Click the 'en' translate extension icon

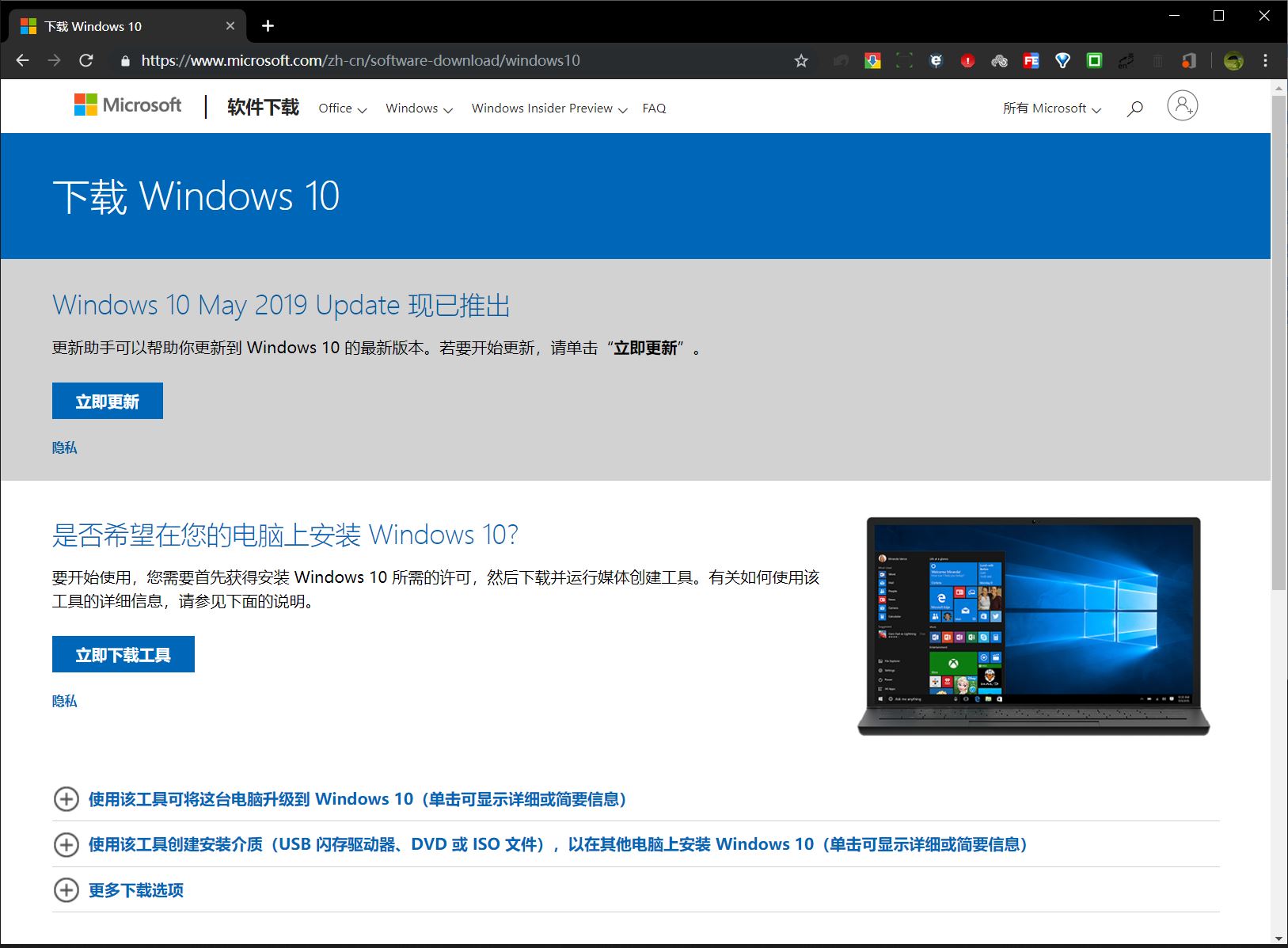(x=1126, y=61)
